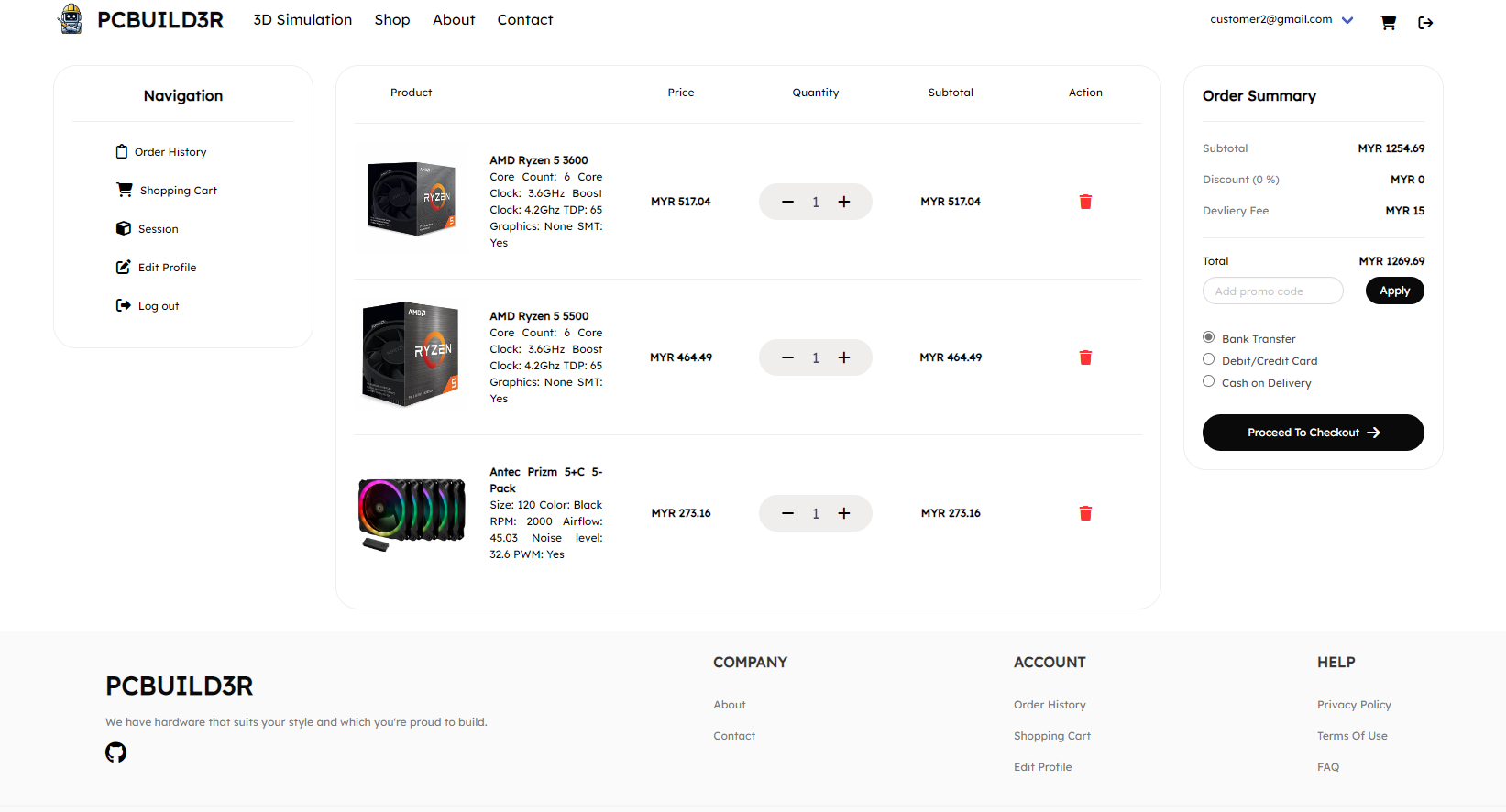1506x812 pixels.
Task: Open the shopping cart icon in header
Action: 1388,23
